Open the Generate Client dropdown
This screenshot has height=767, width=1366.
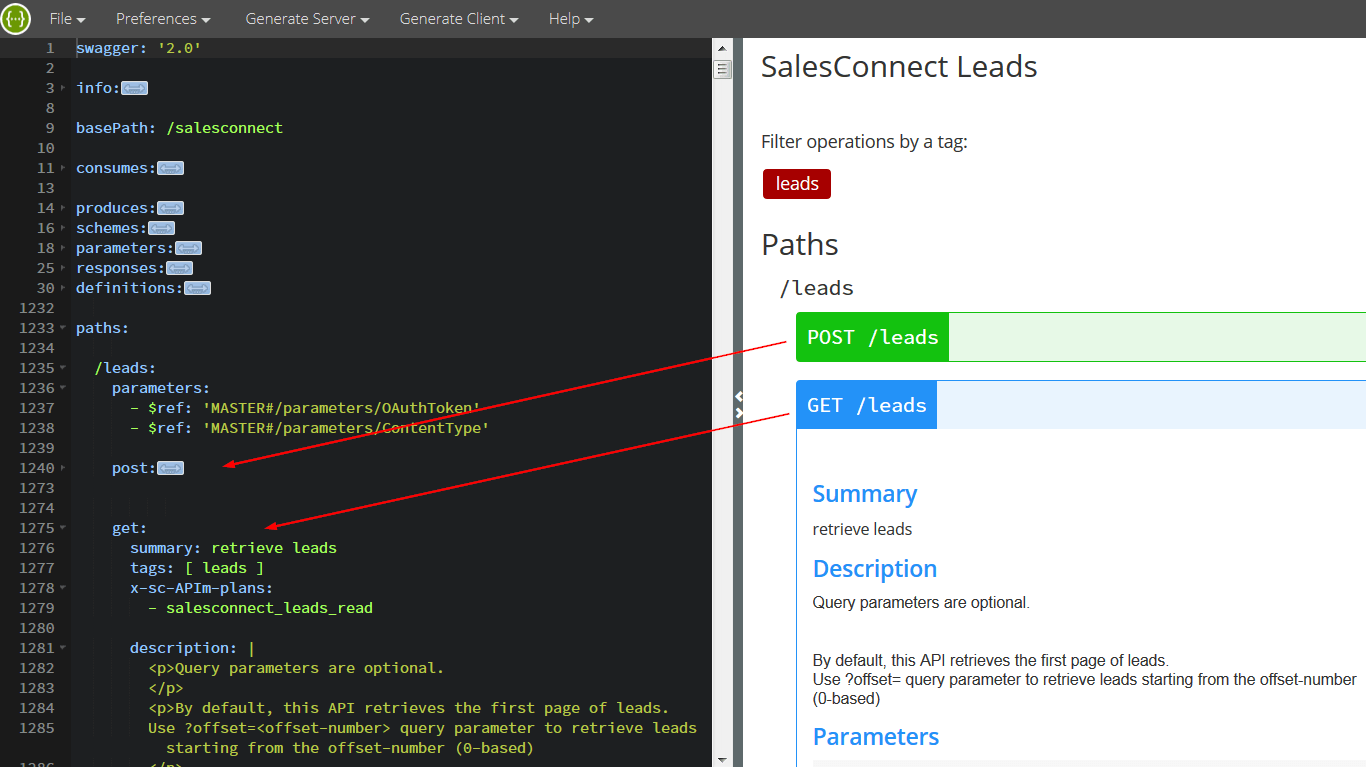(458, 18)
